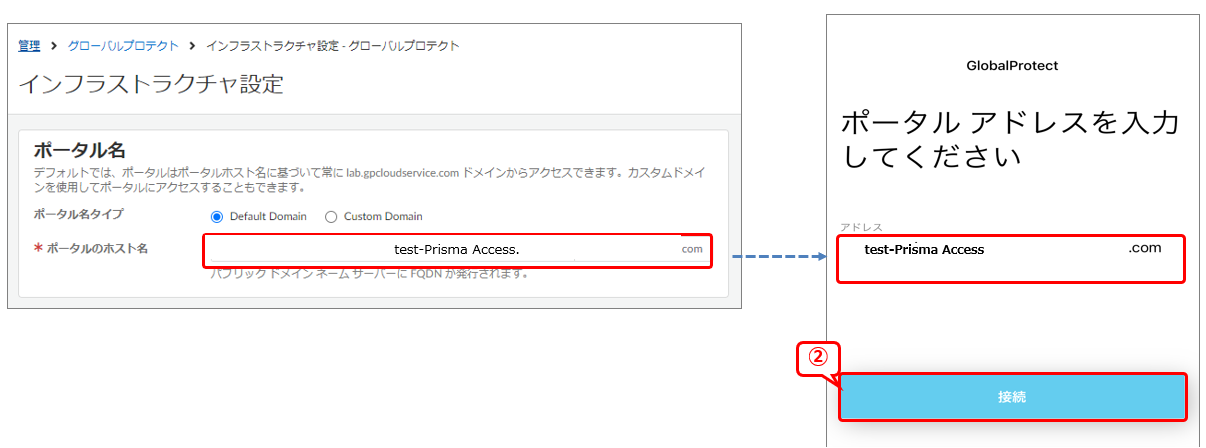Viewport: 1206px width, 448px height.
Task: Click the ポータル名 section heading
Action: (79, 150)
